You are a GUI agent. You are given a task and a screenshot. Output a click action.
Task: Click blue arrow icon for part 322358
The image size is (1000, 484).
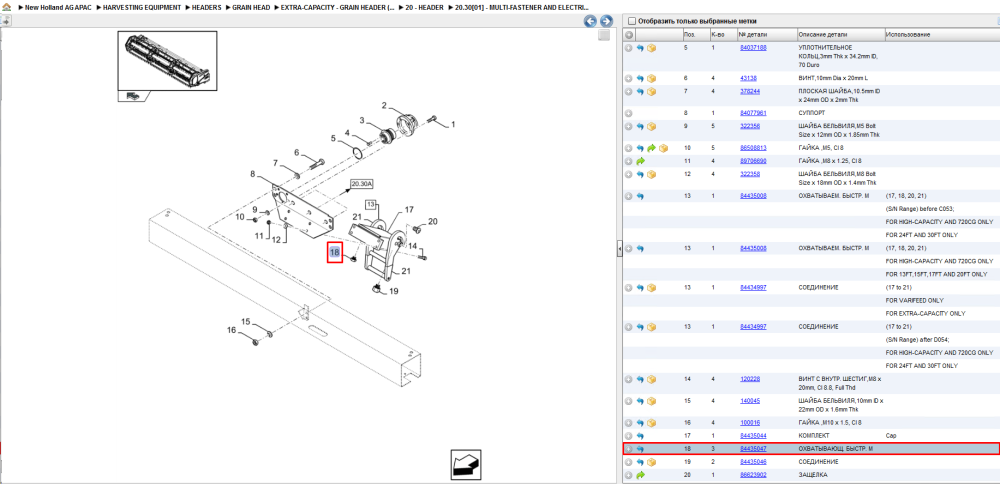coord(640,174)
